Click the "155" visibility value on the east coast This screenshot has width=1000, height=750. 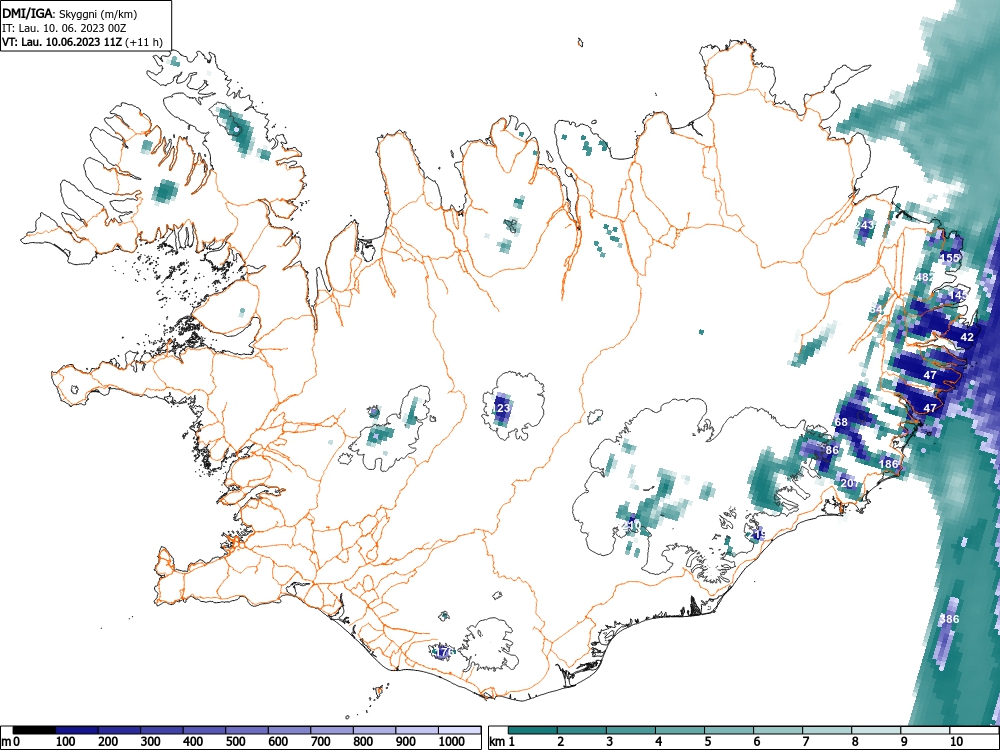950,258
